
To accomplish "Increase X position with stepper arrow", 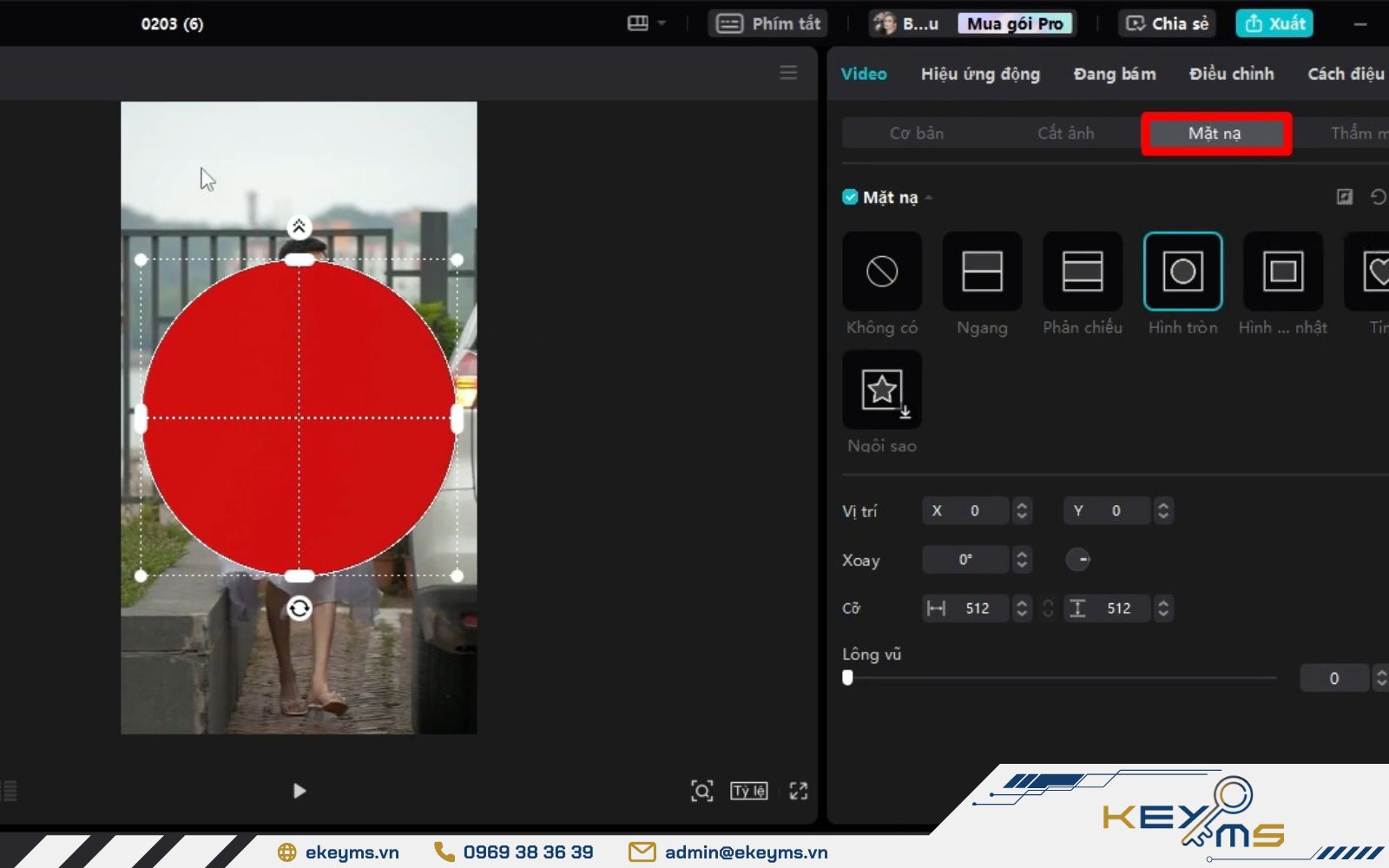I will 1022,505.
